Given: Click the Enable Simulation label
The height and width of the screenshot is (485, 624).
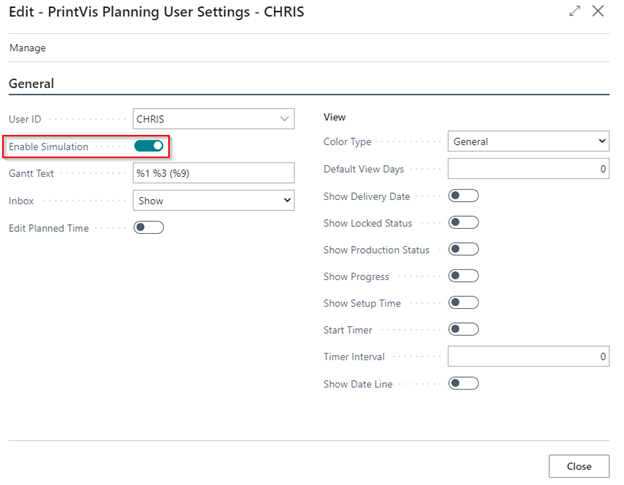Looking at the screenshot, I should 49,146.
